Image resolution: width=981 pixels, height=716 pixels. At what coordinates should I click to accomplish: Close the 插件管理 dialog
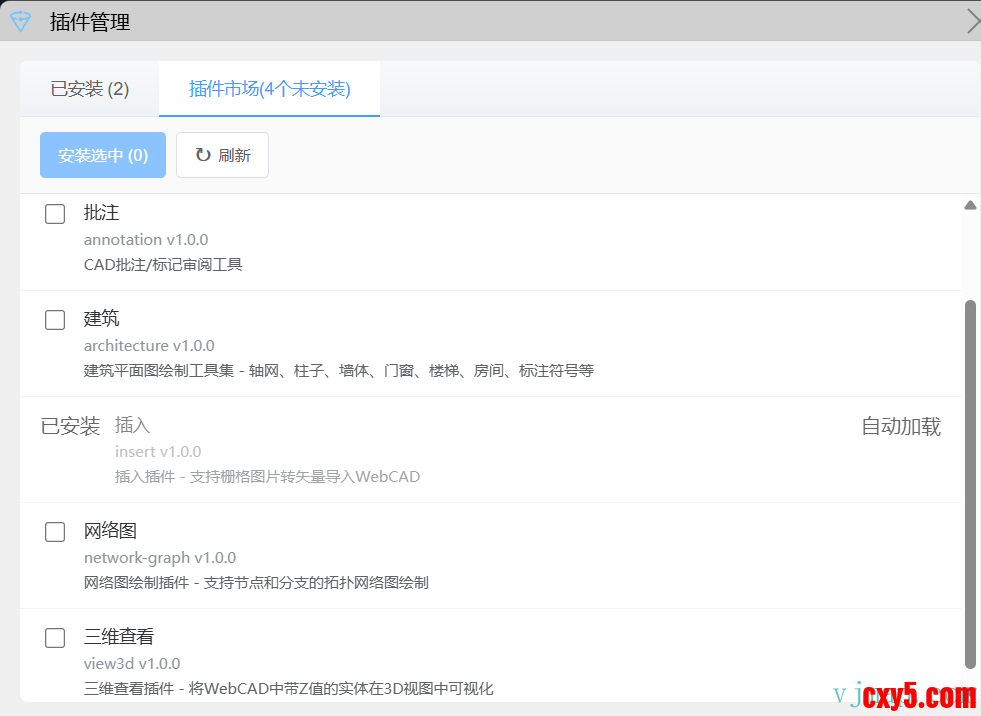pyautogui.click(x=972, y=21)
